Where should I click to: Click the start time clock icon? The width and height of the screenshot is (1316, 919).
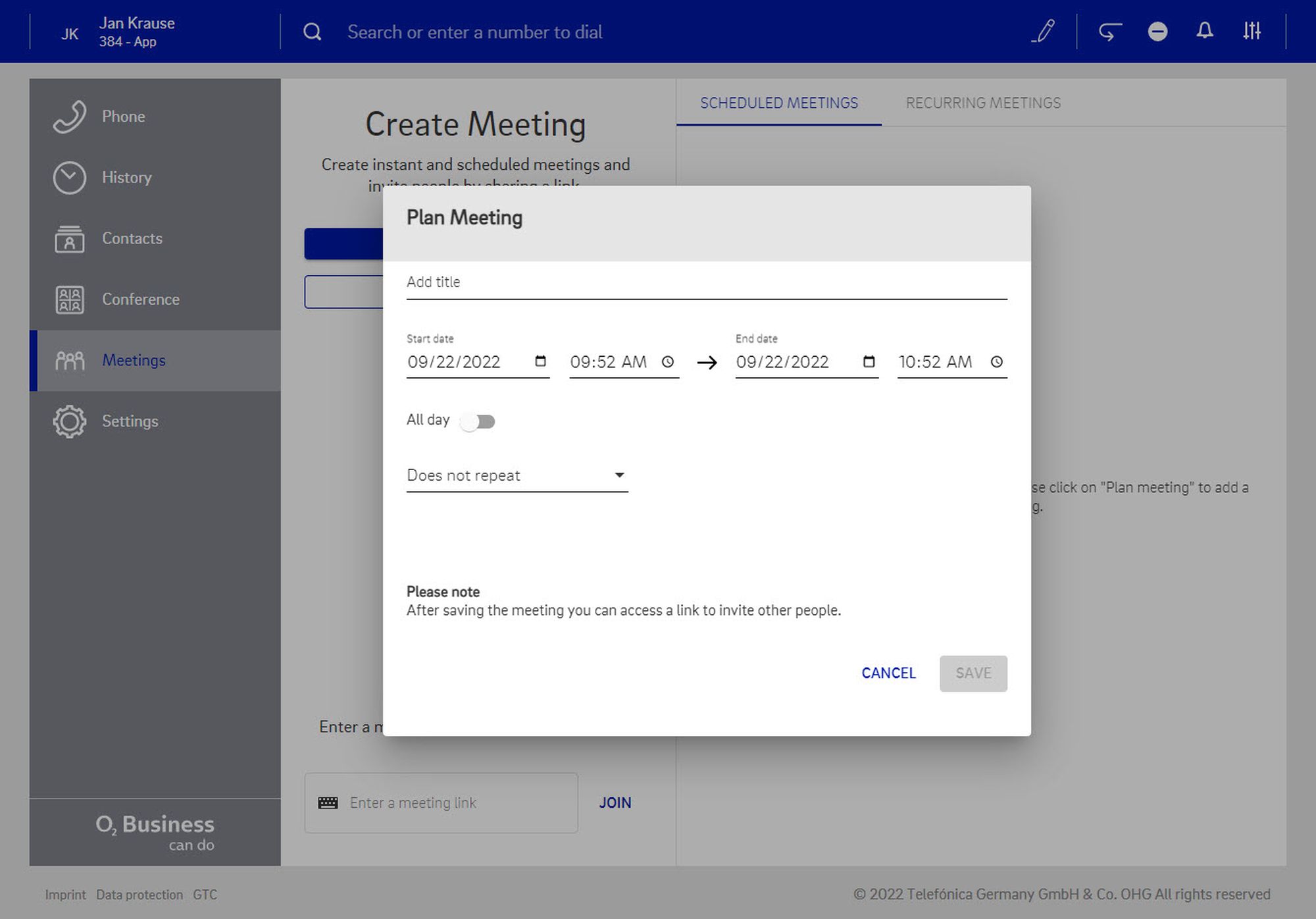click(x=667, y=361)
